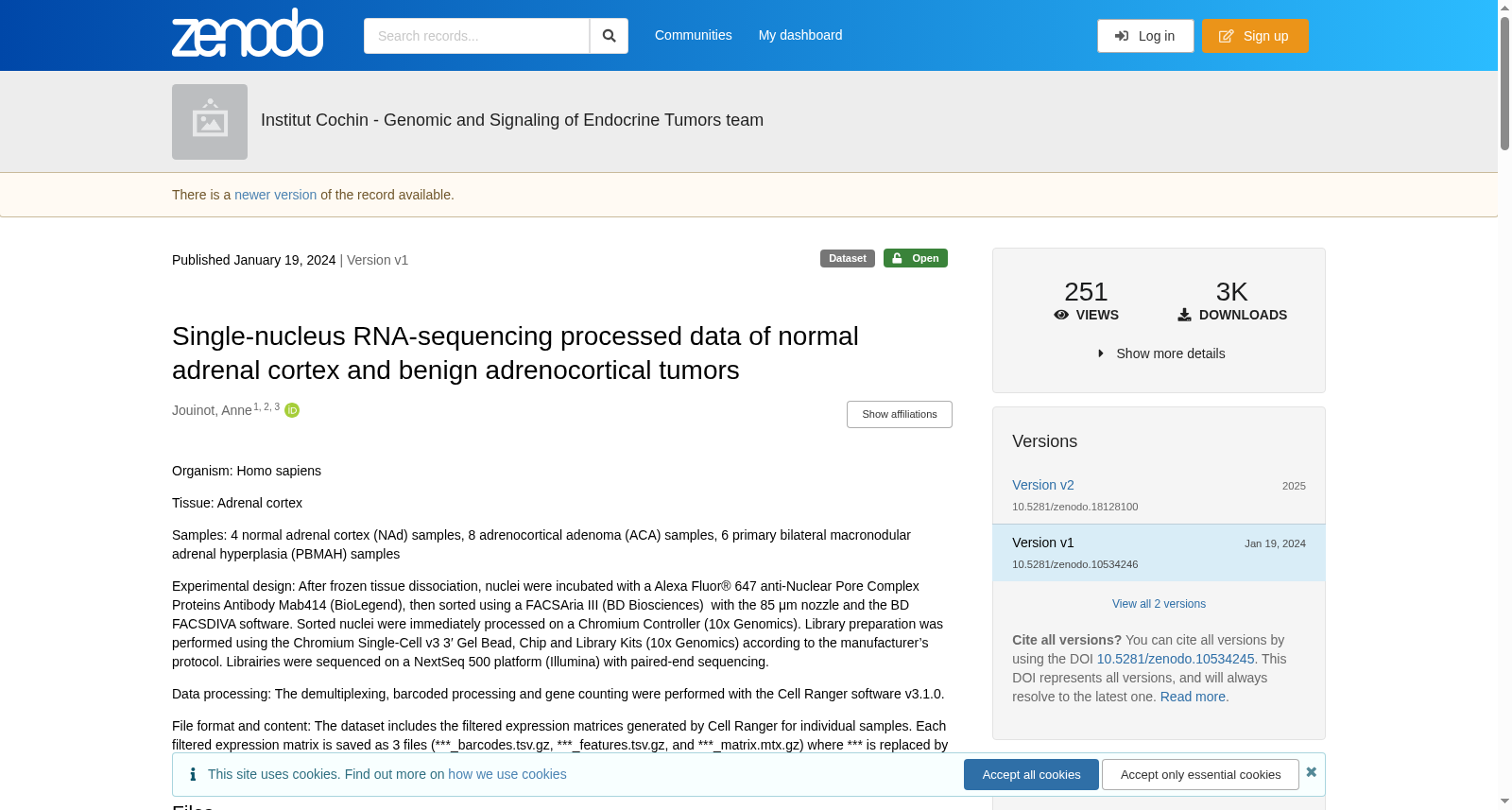Open My dashboard
Viewport: 1512px width, 810px height.
click(800, 35)
